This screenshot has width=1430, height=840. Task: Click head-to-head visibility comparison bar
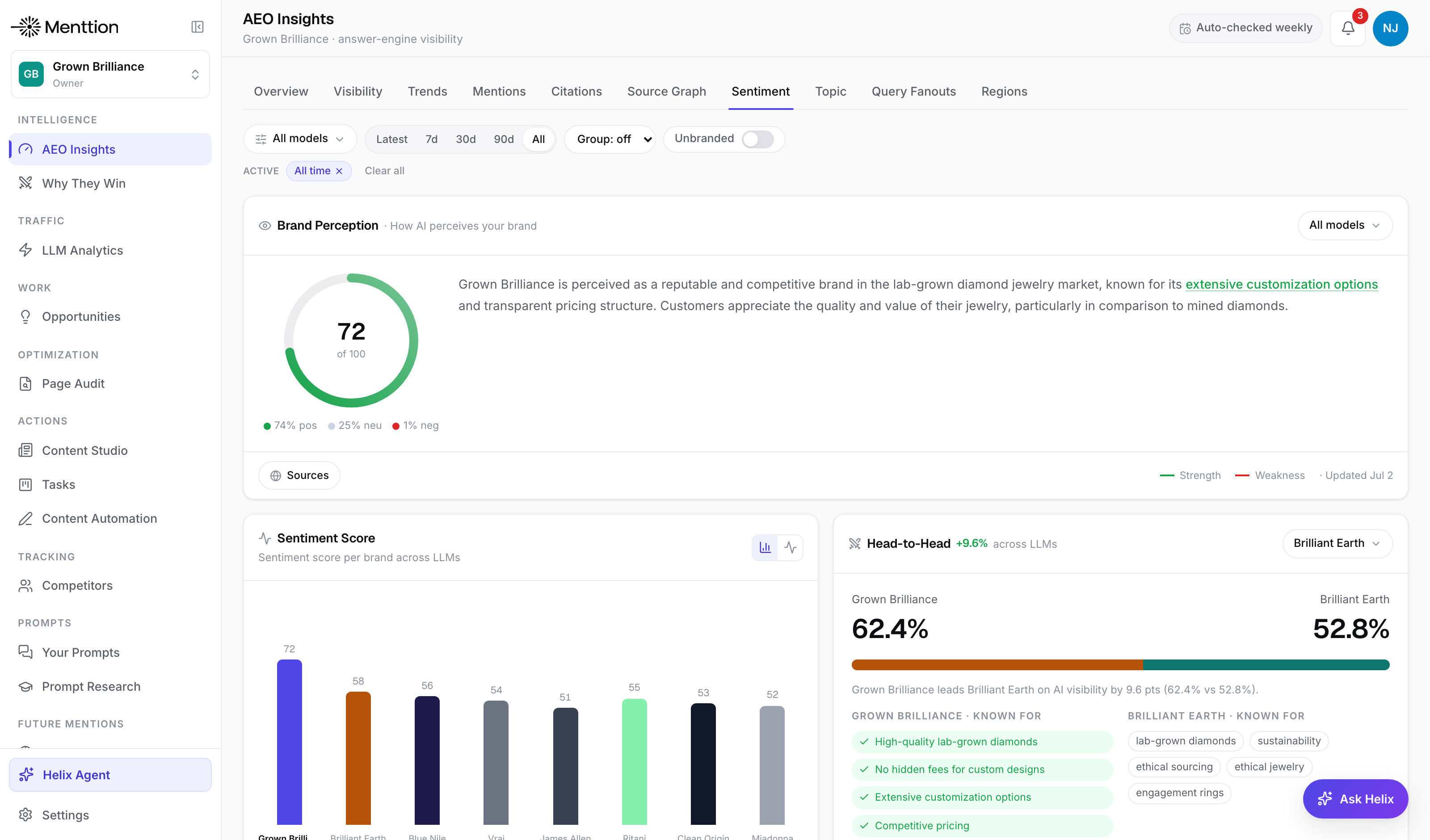(1120, 664)
